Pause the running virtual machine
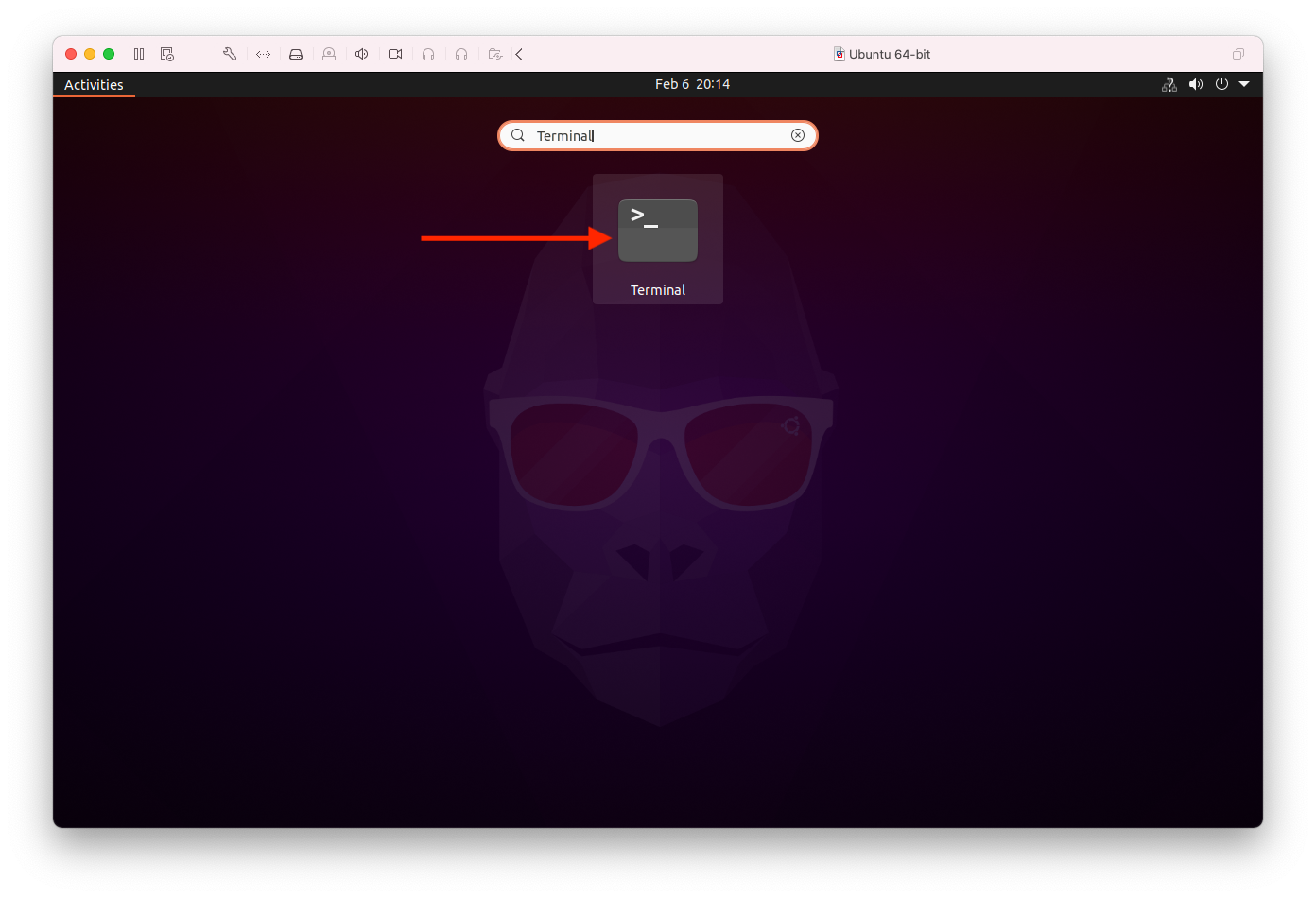The image size is (1316, 898). coord(139,54)
